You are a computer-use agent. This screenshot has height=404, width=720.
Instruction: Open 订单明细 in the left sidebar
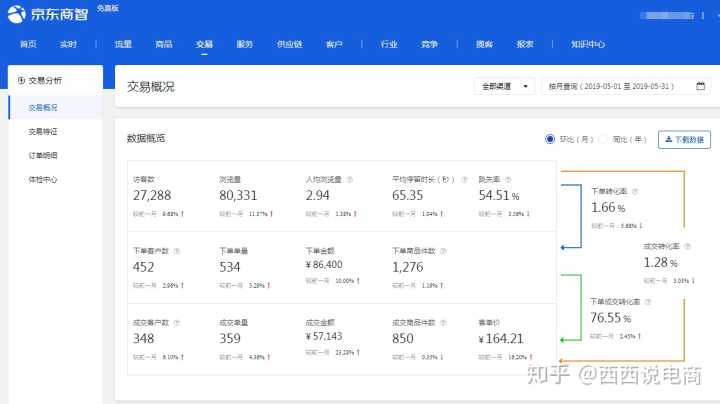pyautogui.click(x=43, y=155)
